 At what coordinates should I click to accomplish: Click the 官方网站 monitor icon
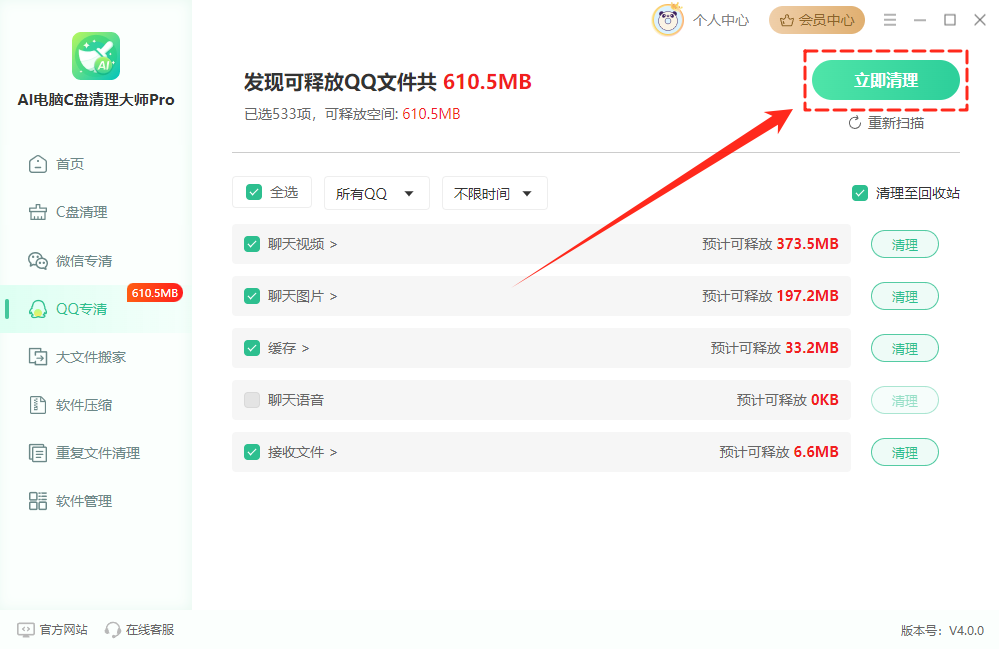(x=25, y=630)
